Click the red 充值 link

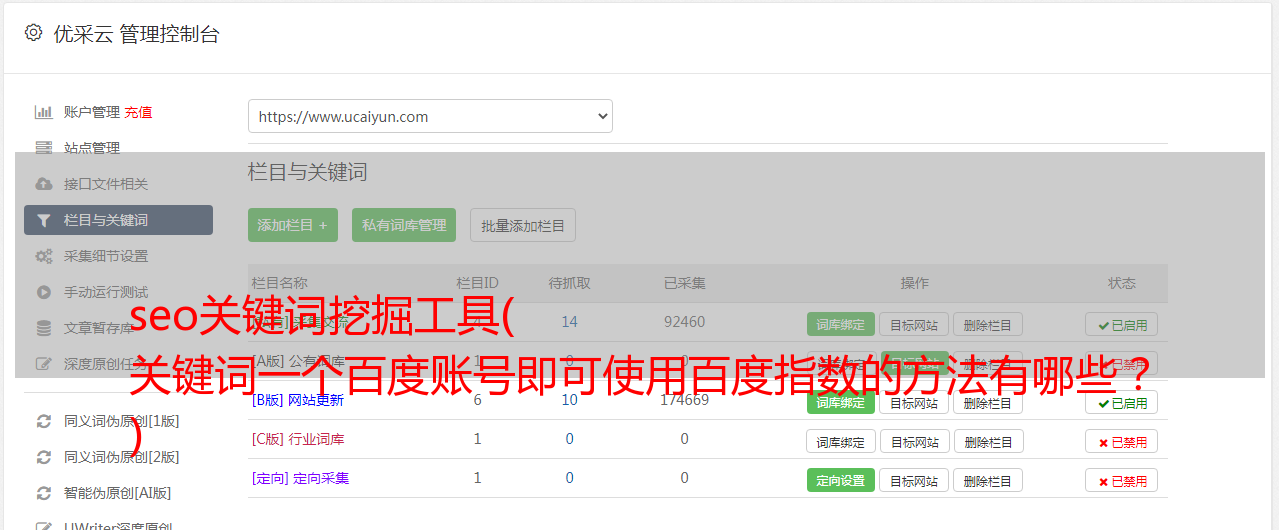coord(138,112)
